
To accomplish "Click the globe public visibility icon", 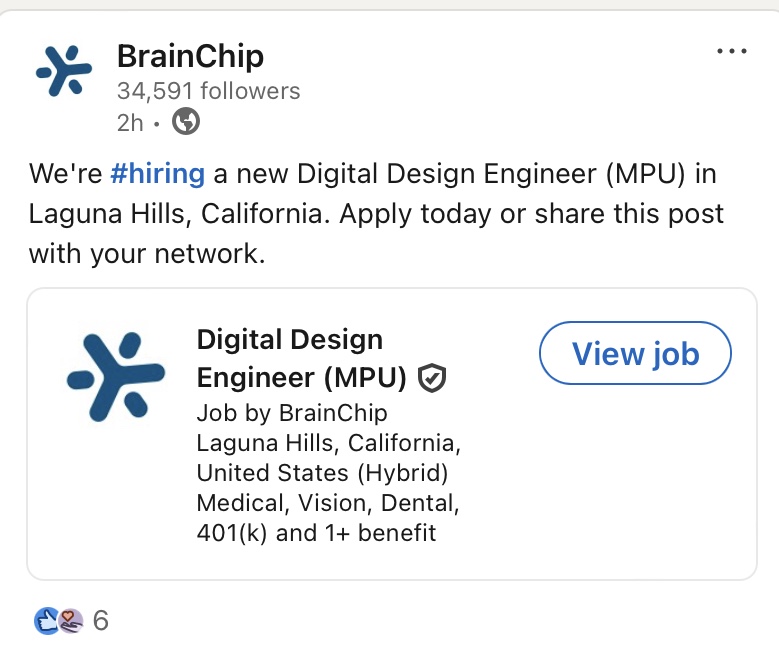I will point(186,122).
